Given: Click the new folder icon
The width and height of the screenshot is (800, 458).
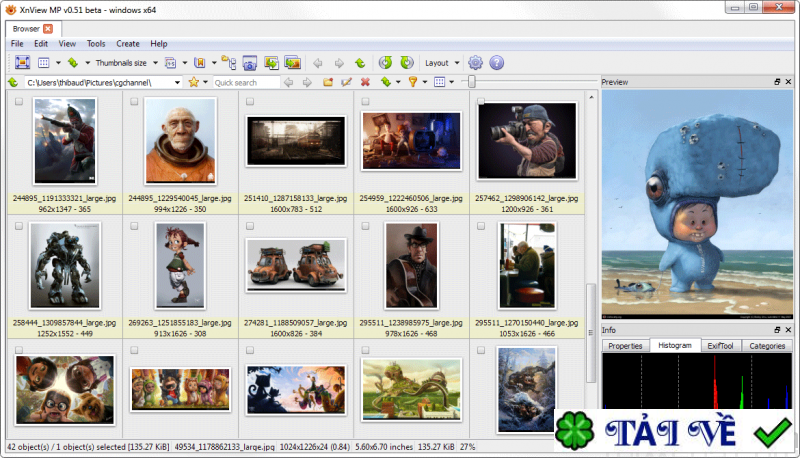Looking at the screenshot, I should 327,82.
